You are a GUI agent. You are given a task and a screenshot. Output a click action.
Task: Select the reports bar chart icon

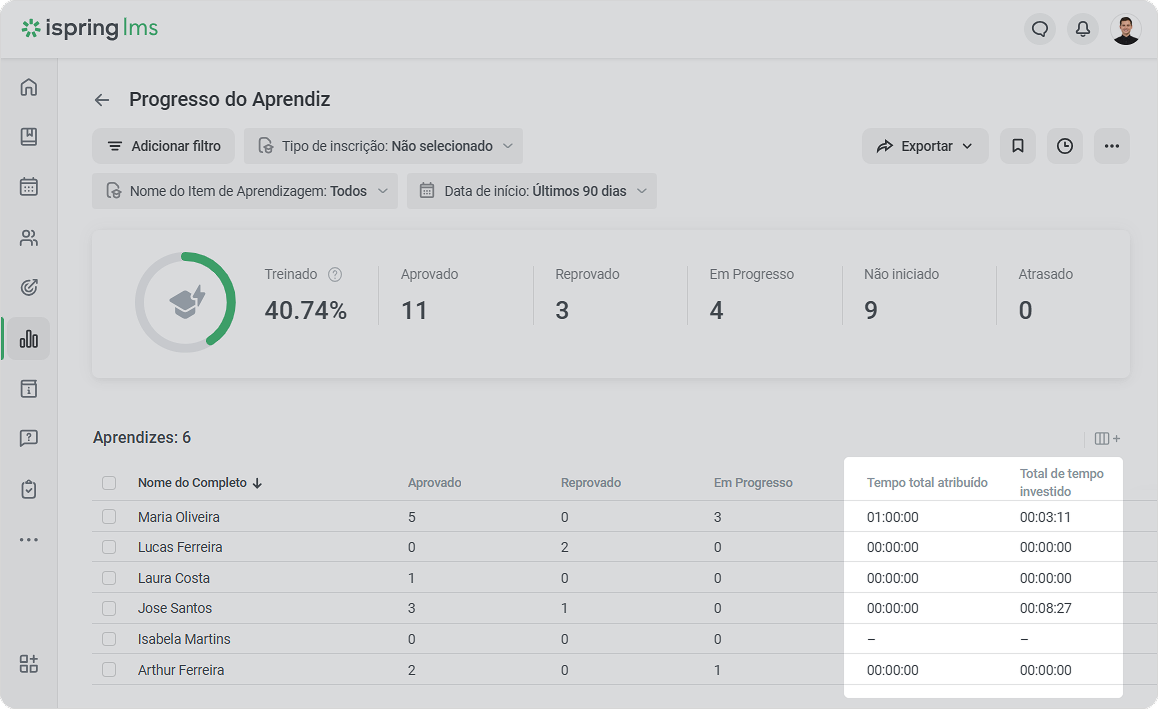coord(29,339)
